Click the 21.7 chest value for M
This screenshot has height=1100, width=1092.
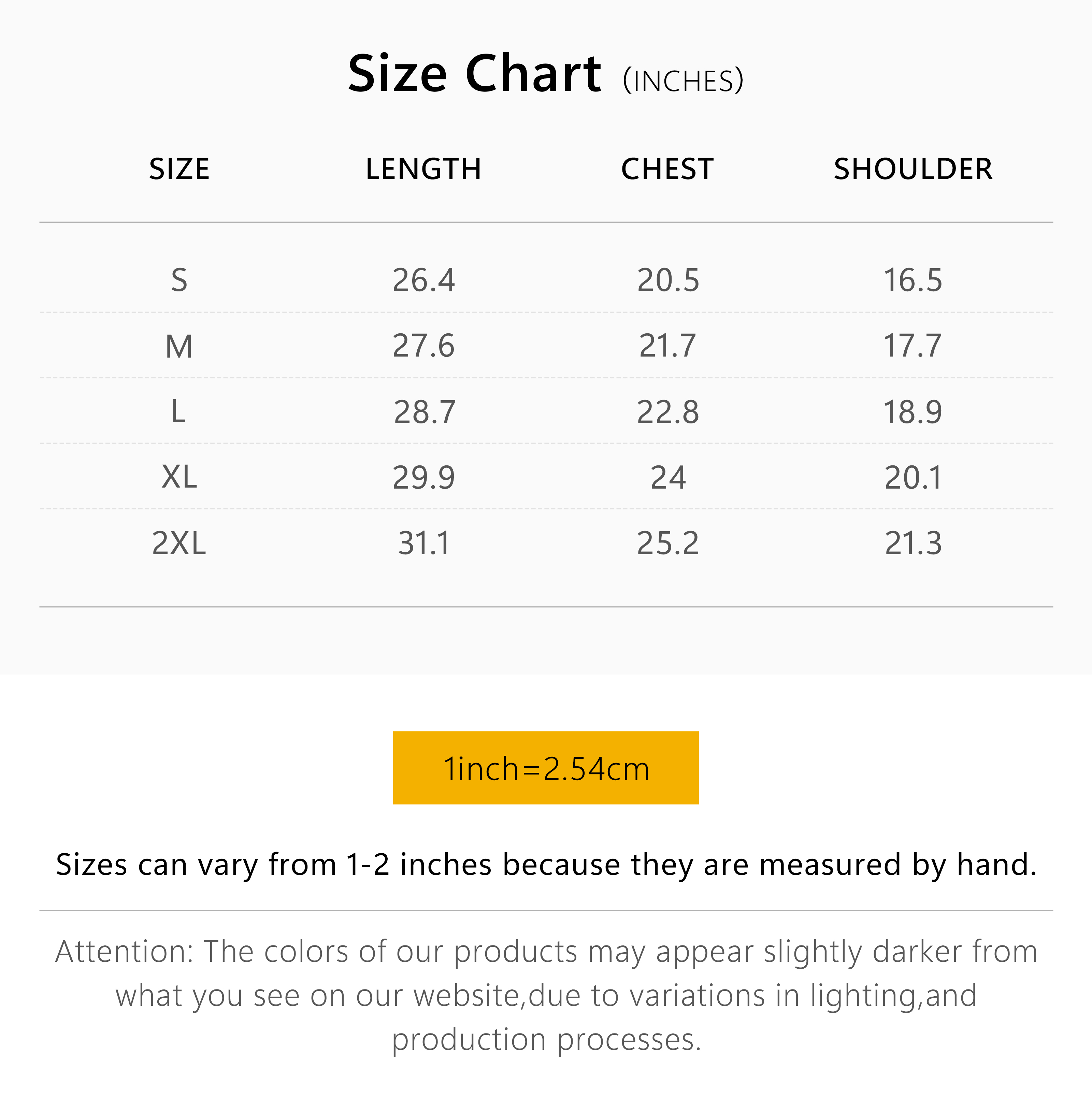pyautogui.click(x=667, y=346)
